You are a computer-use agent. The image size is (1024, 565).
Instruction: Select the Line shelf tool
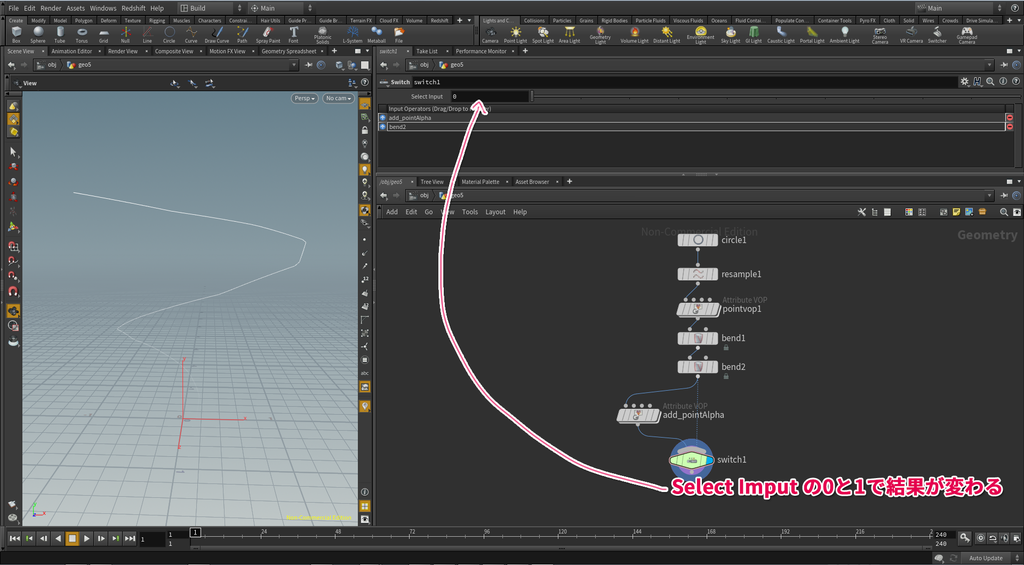(x=147, y=35)
